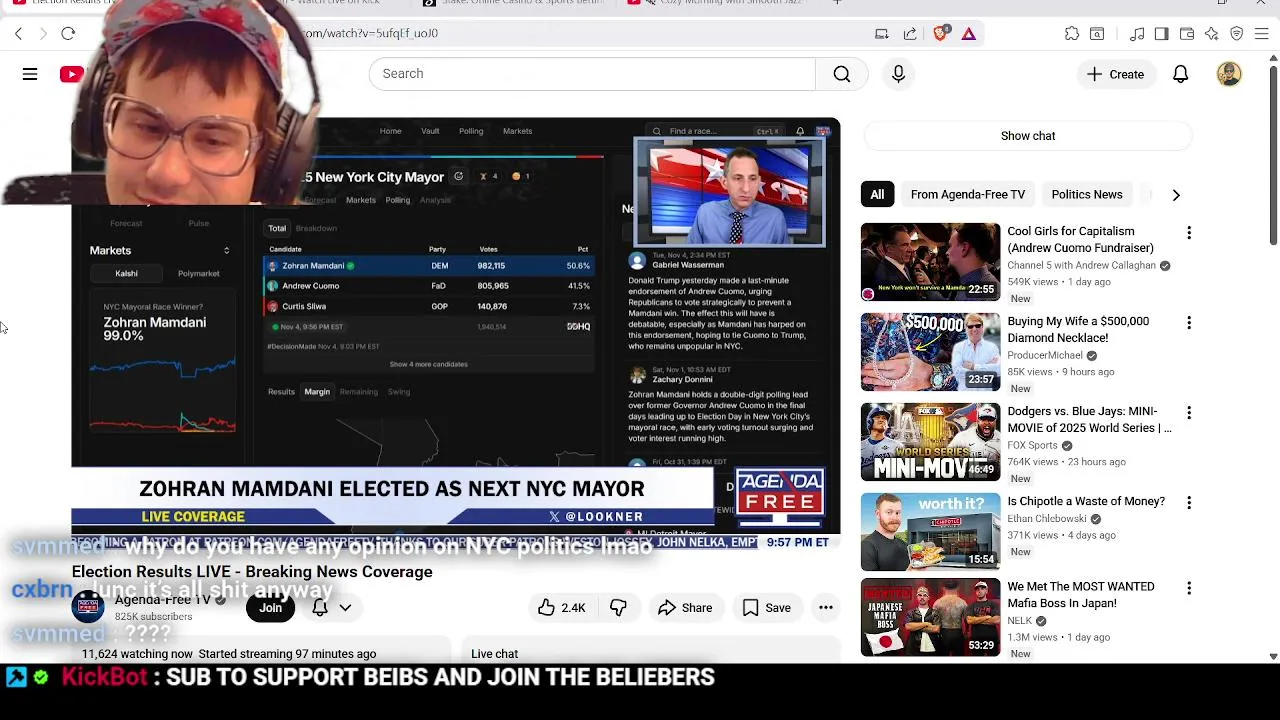The height and width of the screenshot is (720, 1280).
Task: Select the Politics News chip
Action: [x=1087, y=195]
